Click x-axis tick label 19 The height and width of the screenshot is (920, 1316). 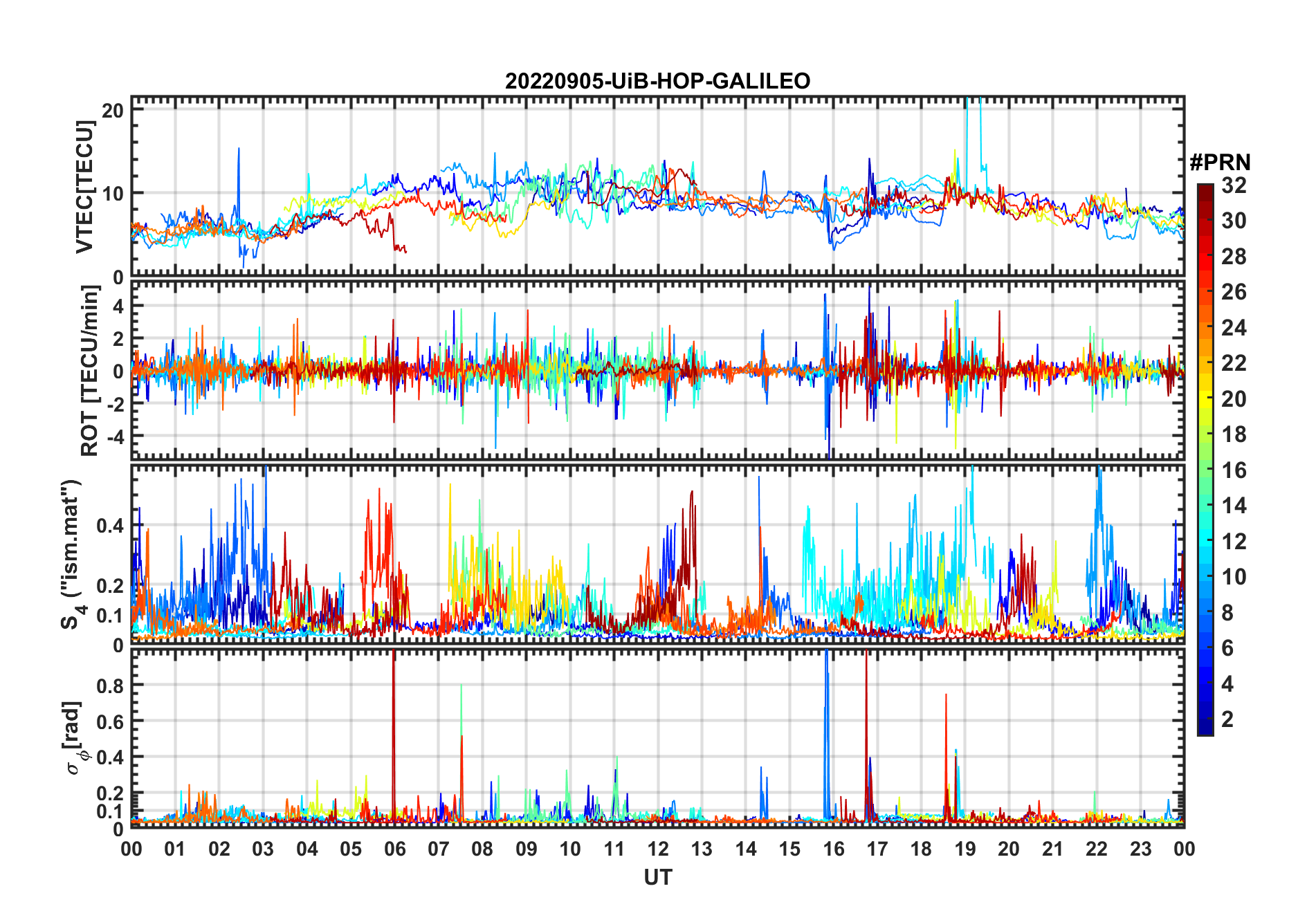coord(965,849)
